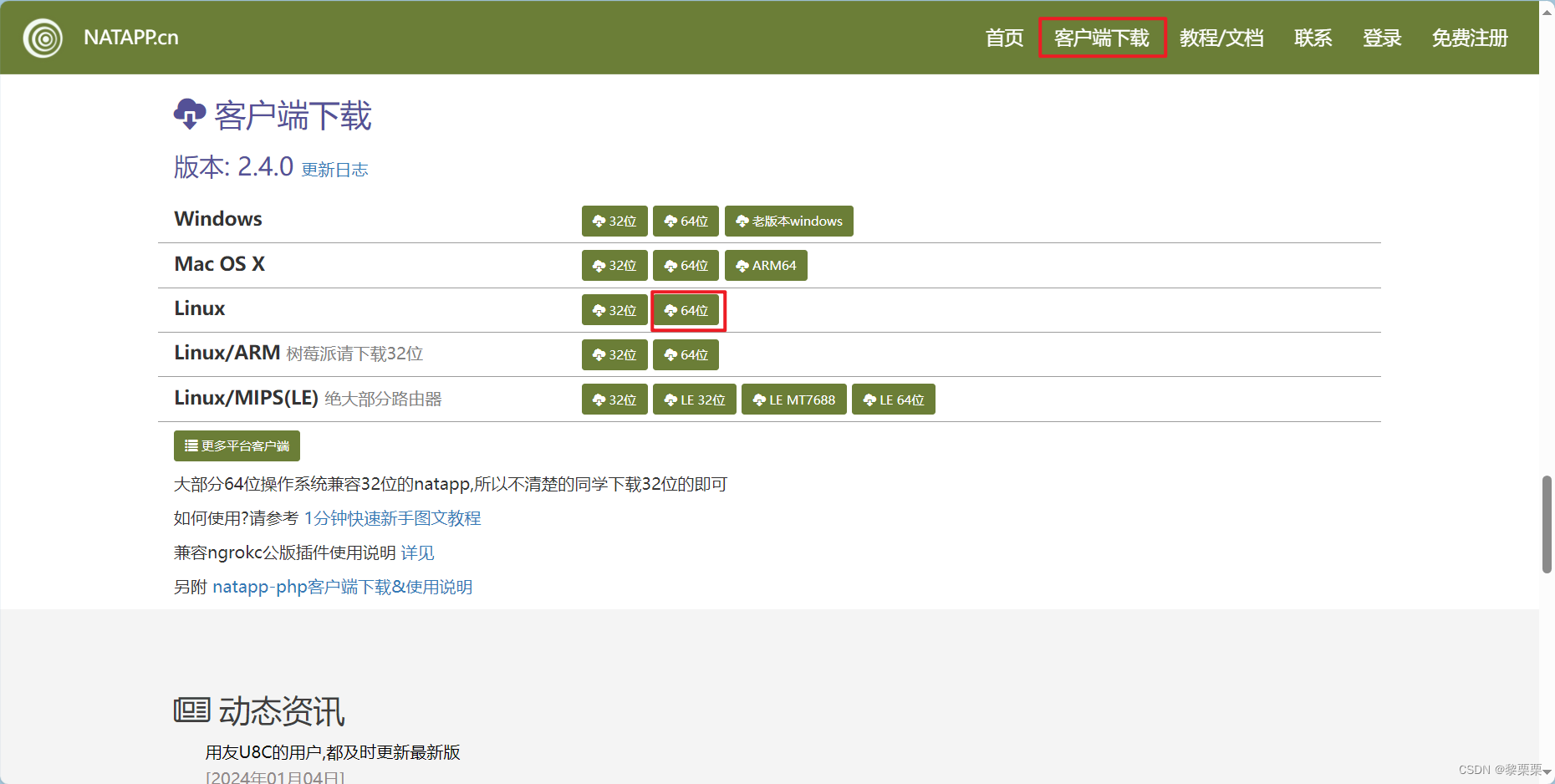This screenshot has height=784, width=1555.
Task: Download Linux 64位 client
Action: 686,311
